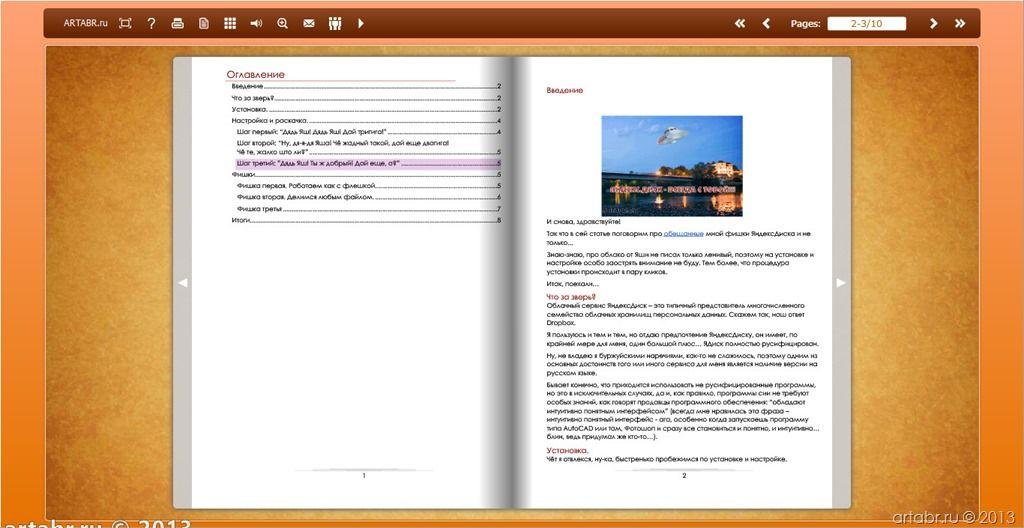Flip forward using the right edge arrow
Screen dimensions: 1024x528
[841, 283]
